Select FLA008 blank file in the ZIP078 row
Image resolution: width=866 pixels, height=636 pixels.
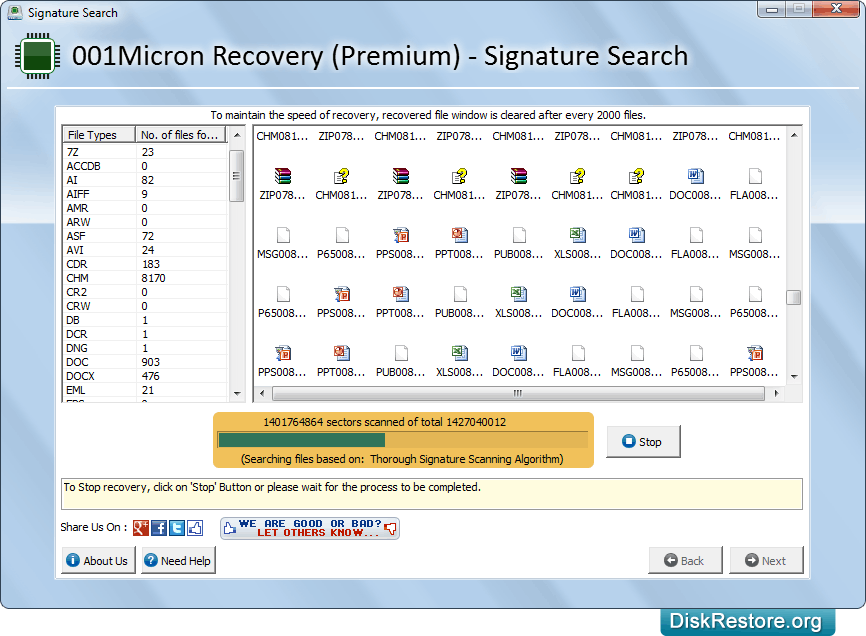pos(754,184)
